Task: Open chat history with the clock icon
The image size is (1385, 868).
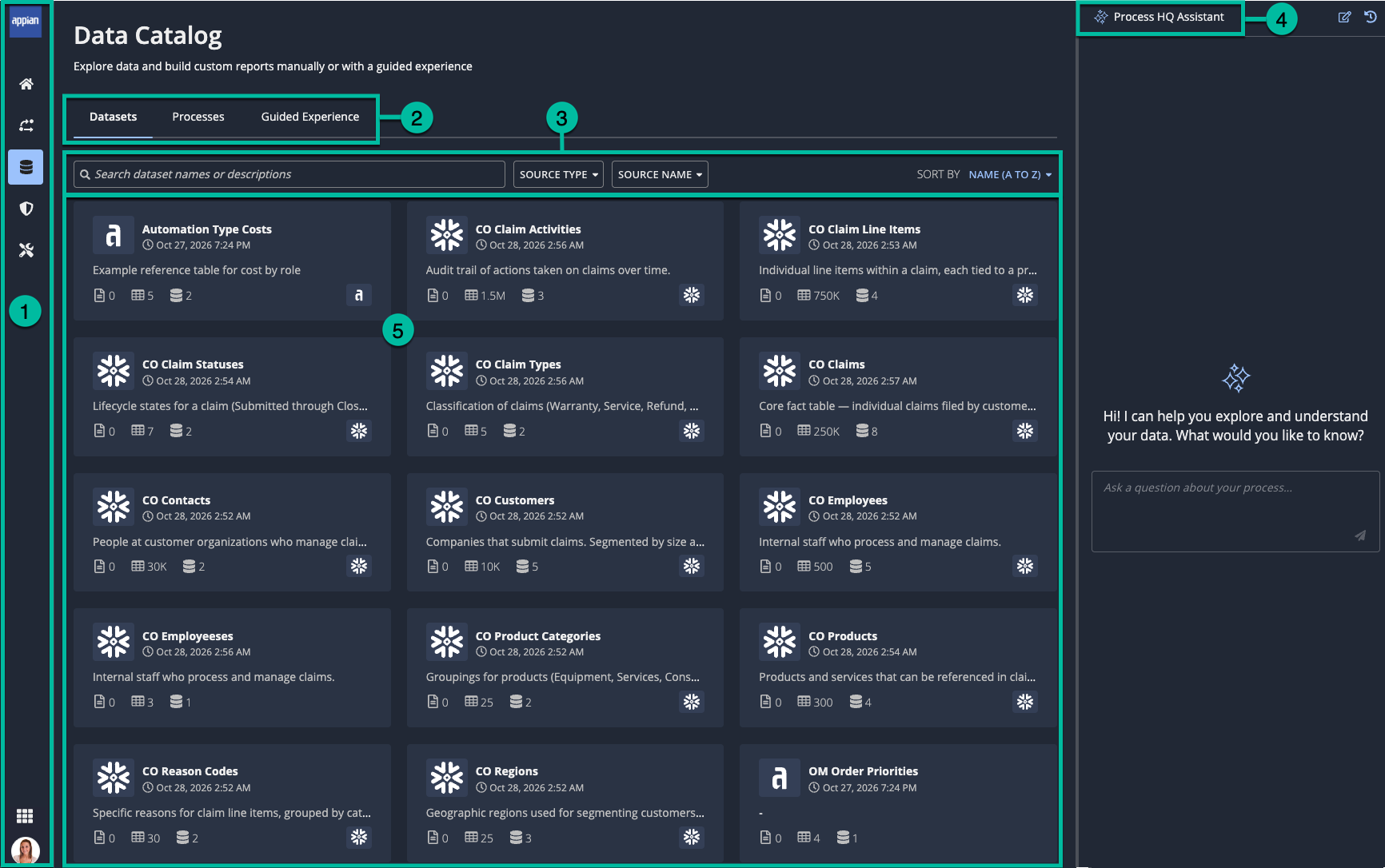Action: pos(1371,17)
